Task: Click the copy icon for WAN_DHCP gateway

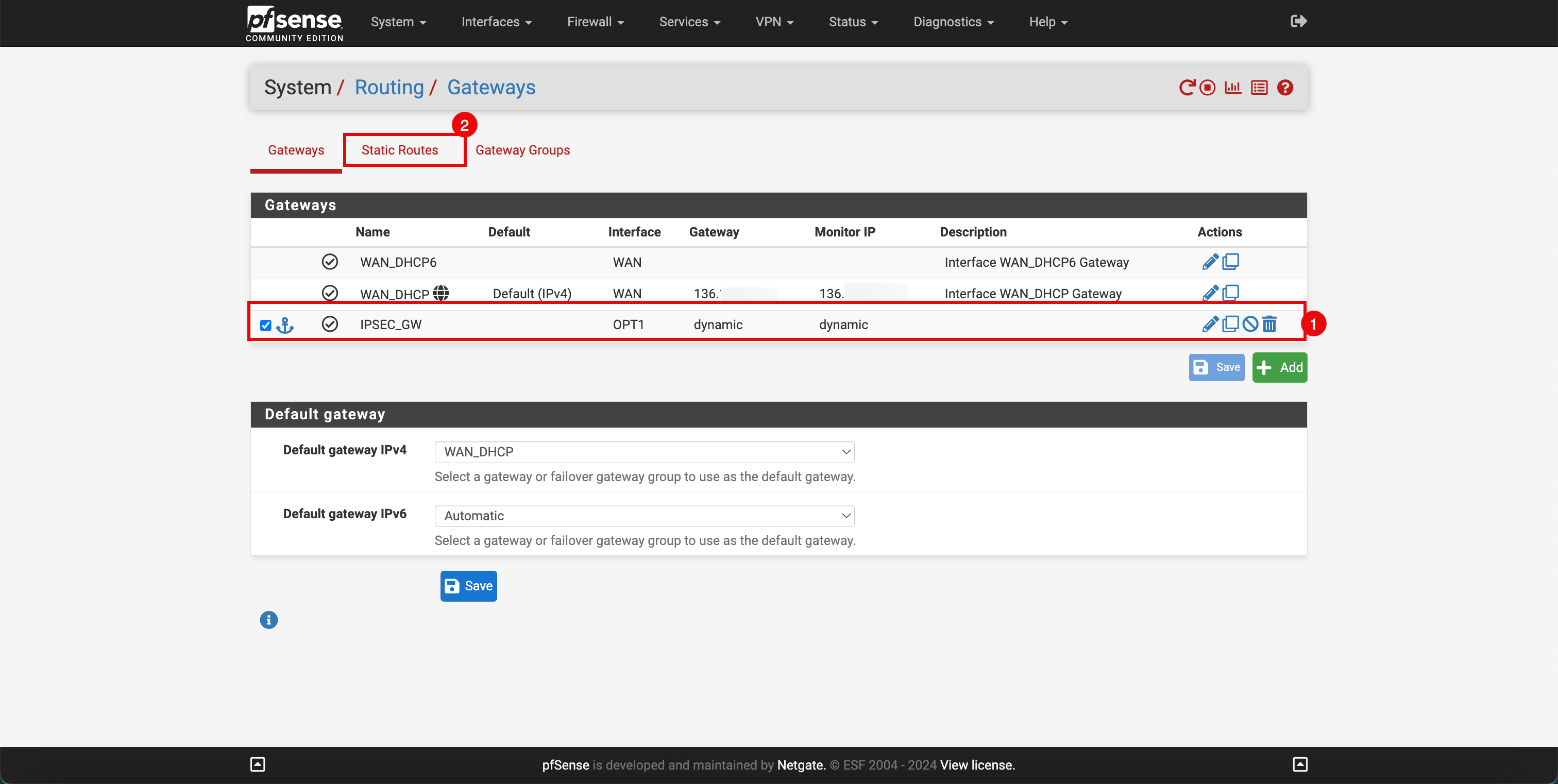Action: pos(1231,293)
